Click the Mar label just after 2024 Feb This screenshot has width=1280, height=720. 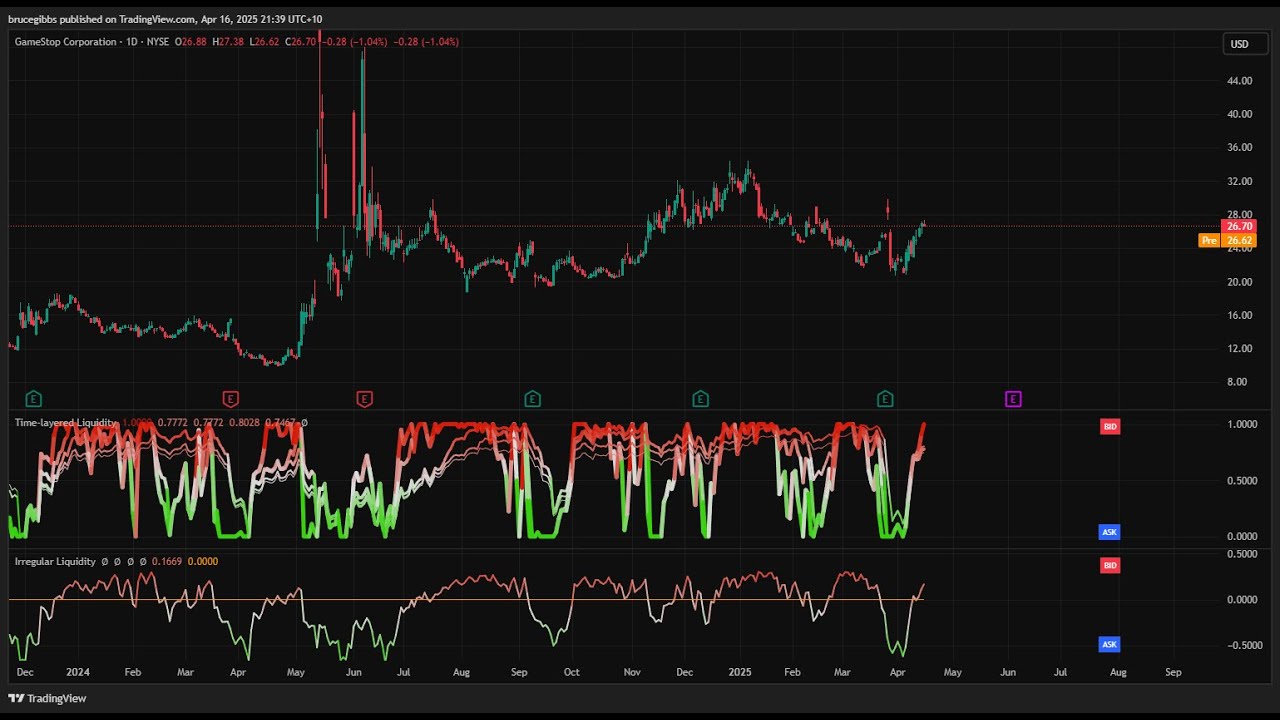coord(185,673)
